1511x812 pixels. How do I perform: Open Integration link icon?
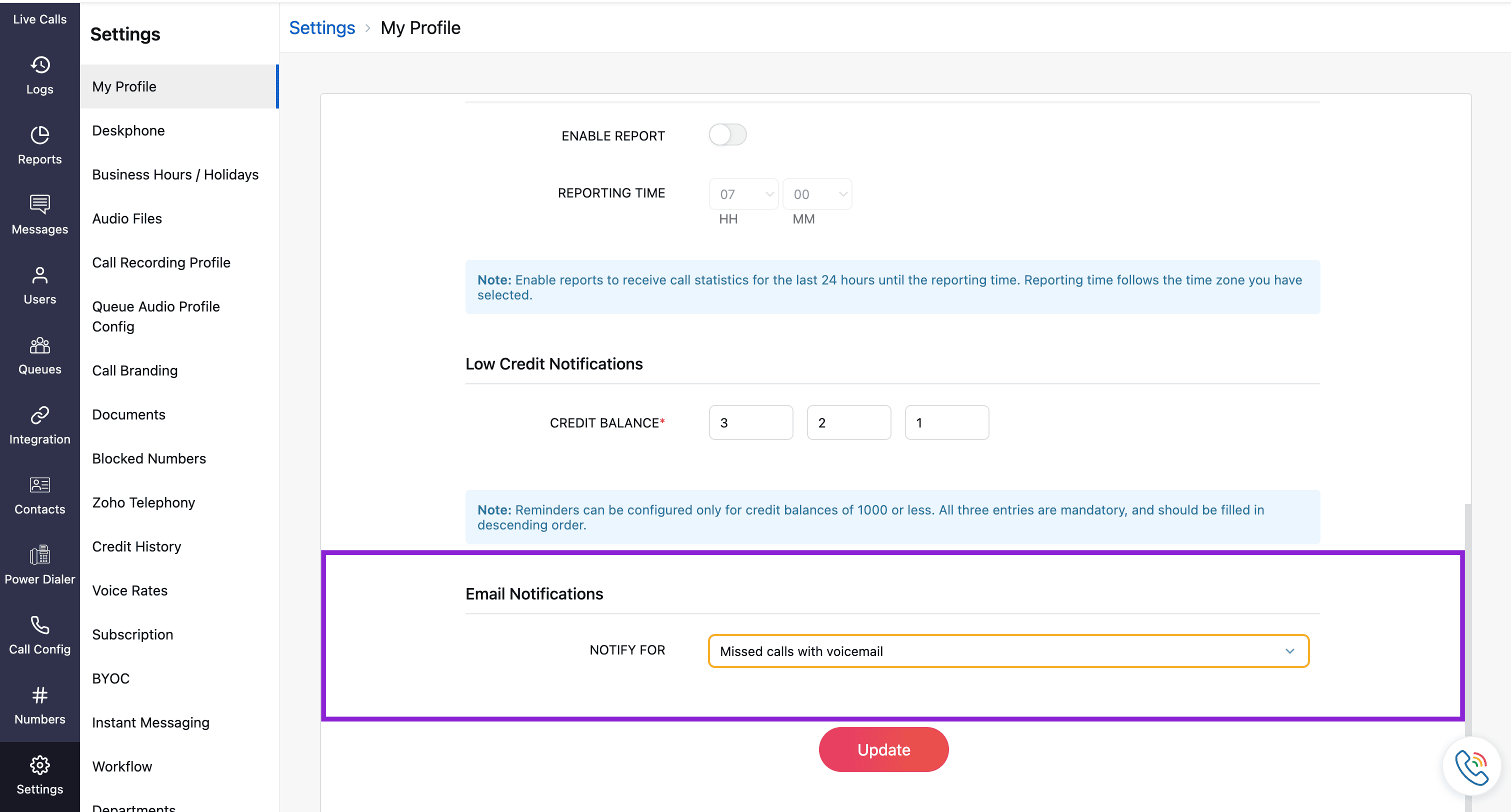pos(40,415)
